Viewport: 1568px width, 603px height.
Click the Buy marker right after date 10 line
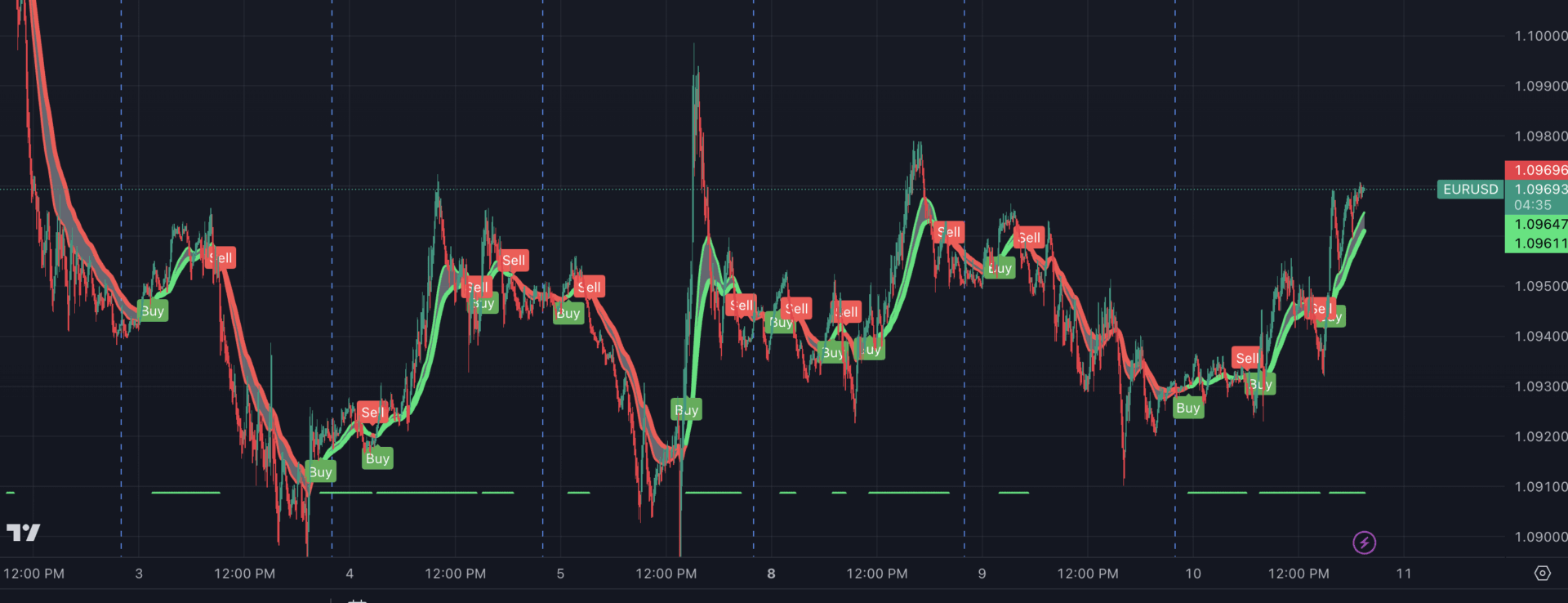(1188, 408)
